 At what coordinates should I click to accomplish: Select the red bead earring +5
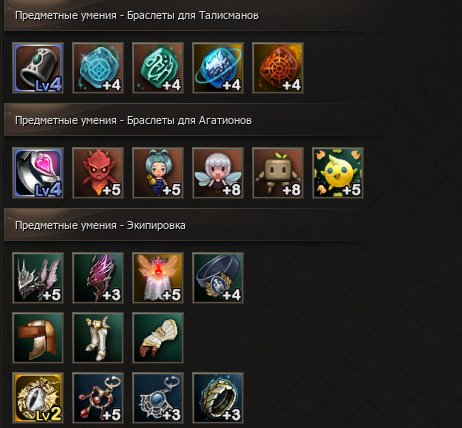pyautogui.click(x=98, y=398)
